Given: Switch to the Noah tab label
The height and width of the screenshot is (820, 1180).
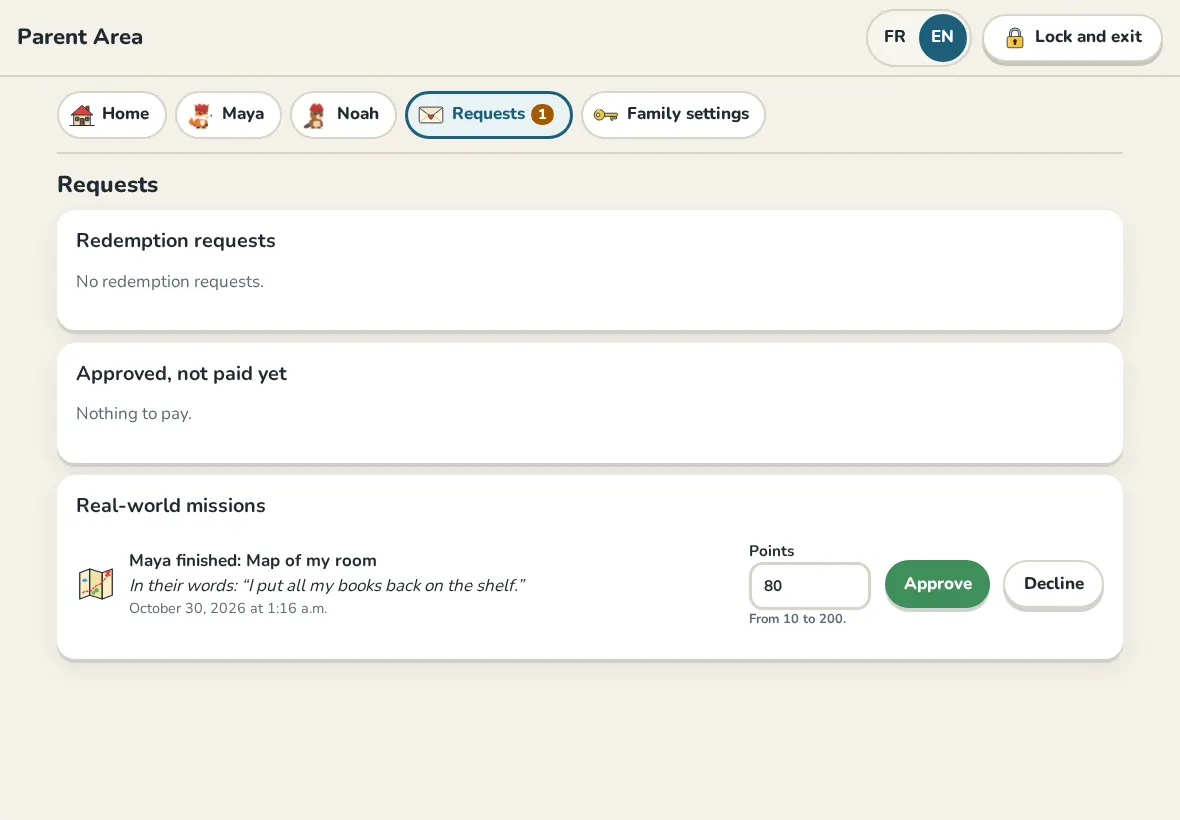Looking at the screenshot, I should tap(357, 114).
